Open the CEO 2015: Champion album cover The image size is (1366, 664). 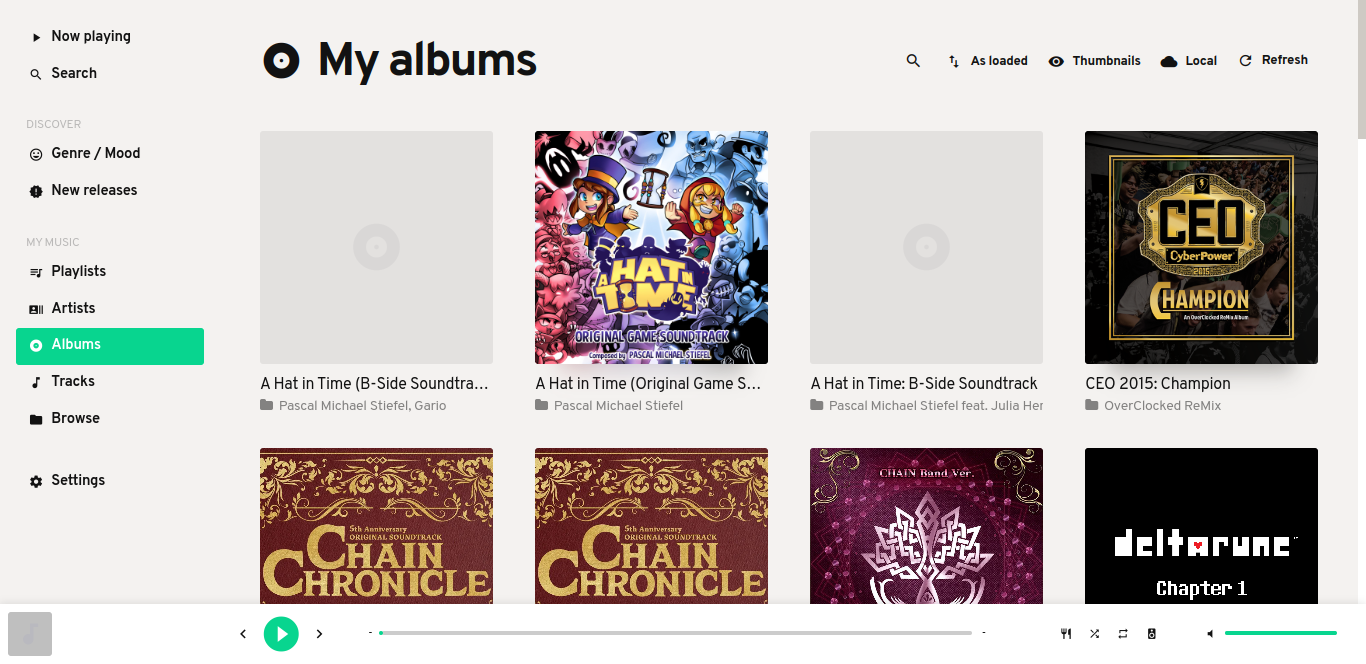(1201, 247)
